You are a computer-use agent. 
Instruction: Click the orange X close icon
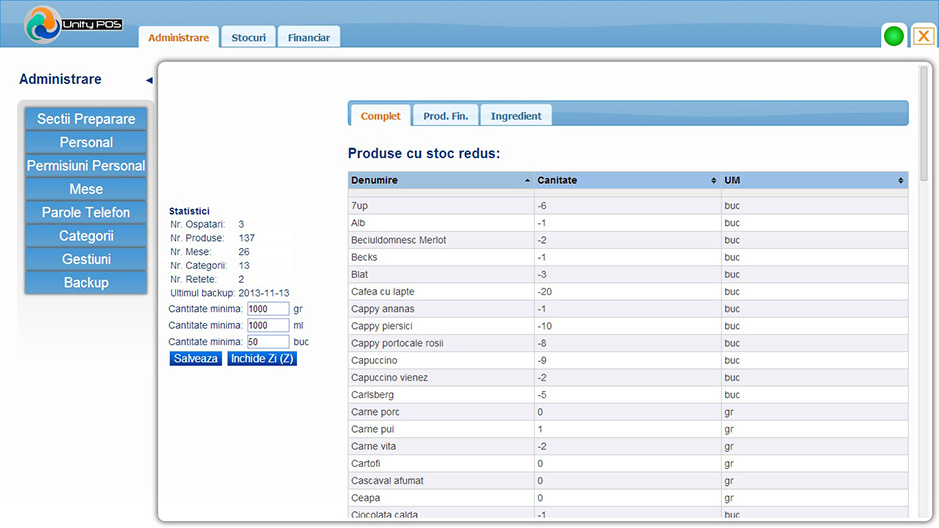coord(924,36)
